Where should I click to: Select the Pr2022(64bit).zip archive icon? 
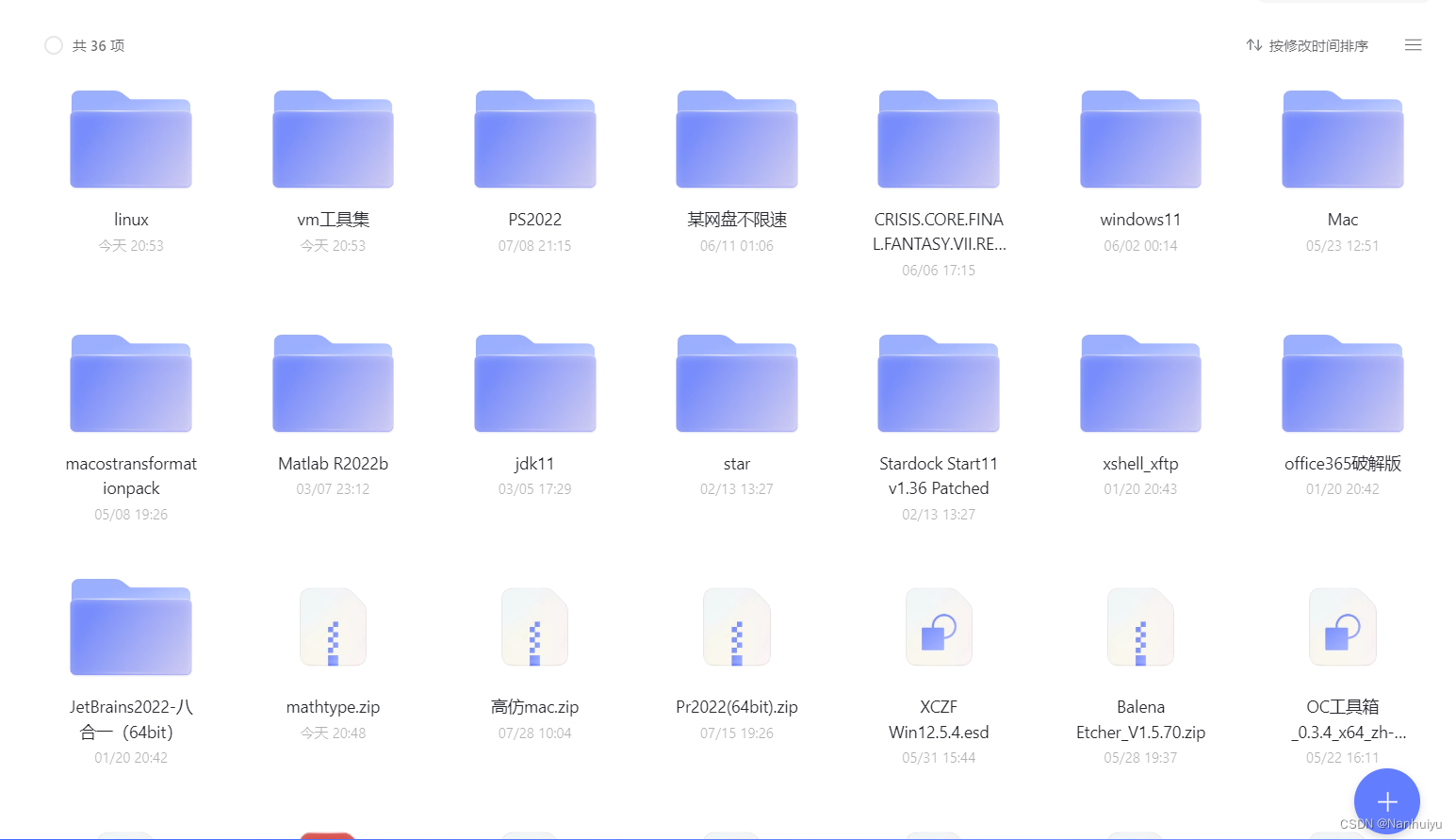(737, 627)
